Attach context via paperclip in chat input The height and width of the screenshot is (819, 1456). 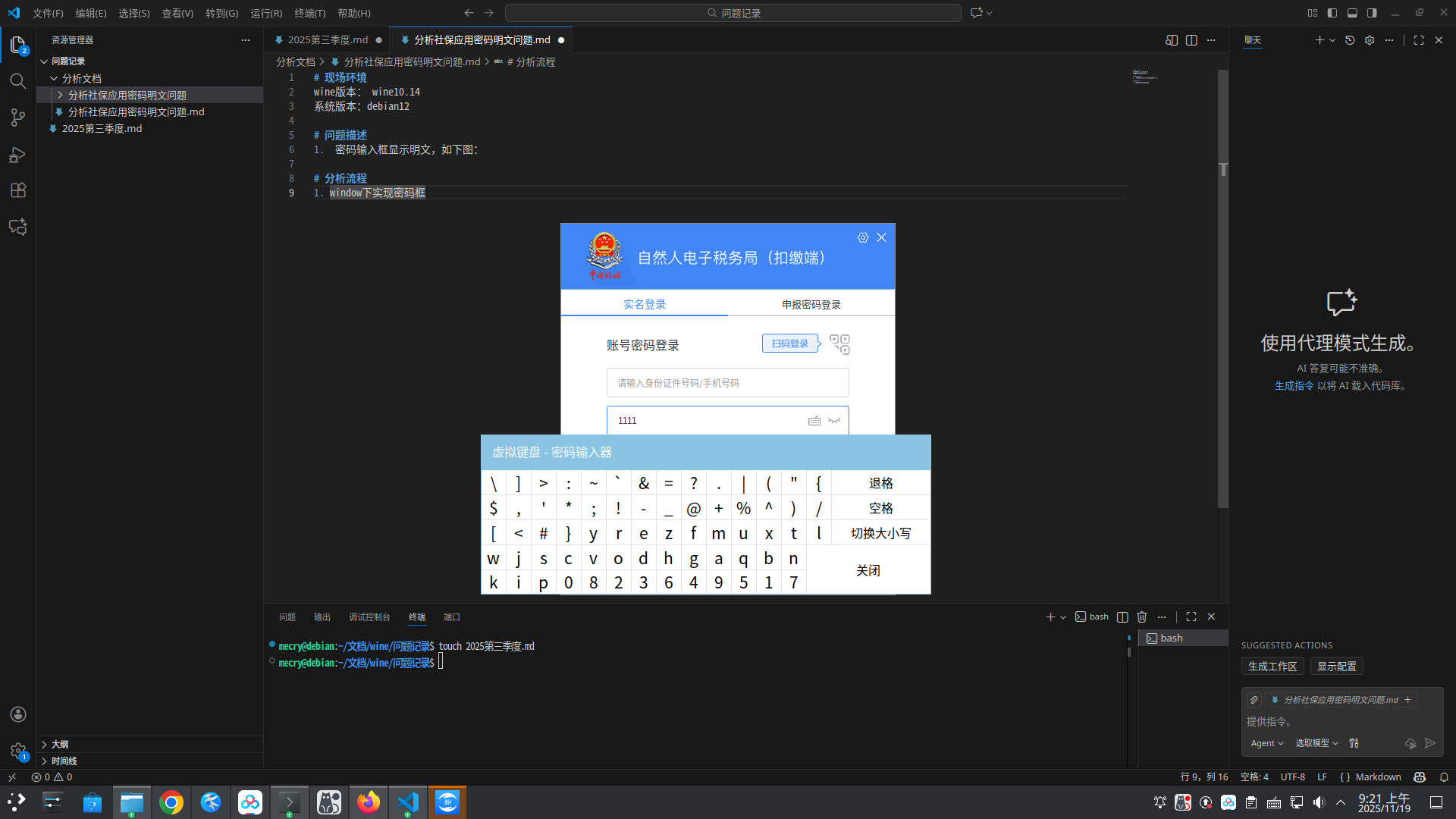[x=1255, y=700]
